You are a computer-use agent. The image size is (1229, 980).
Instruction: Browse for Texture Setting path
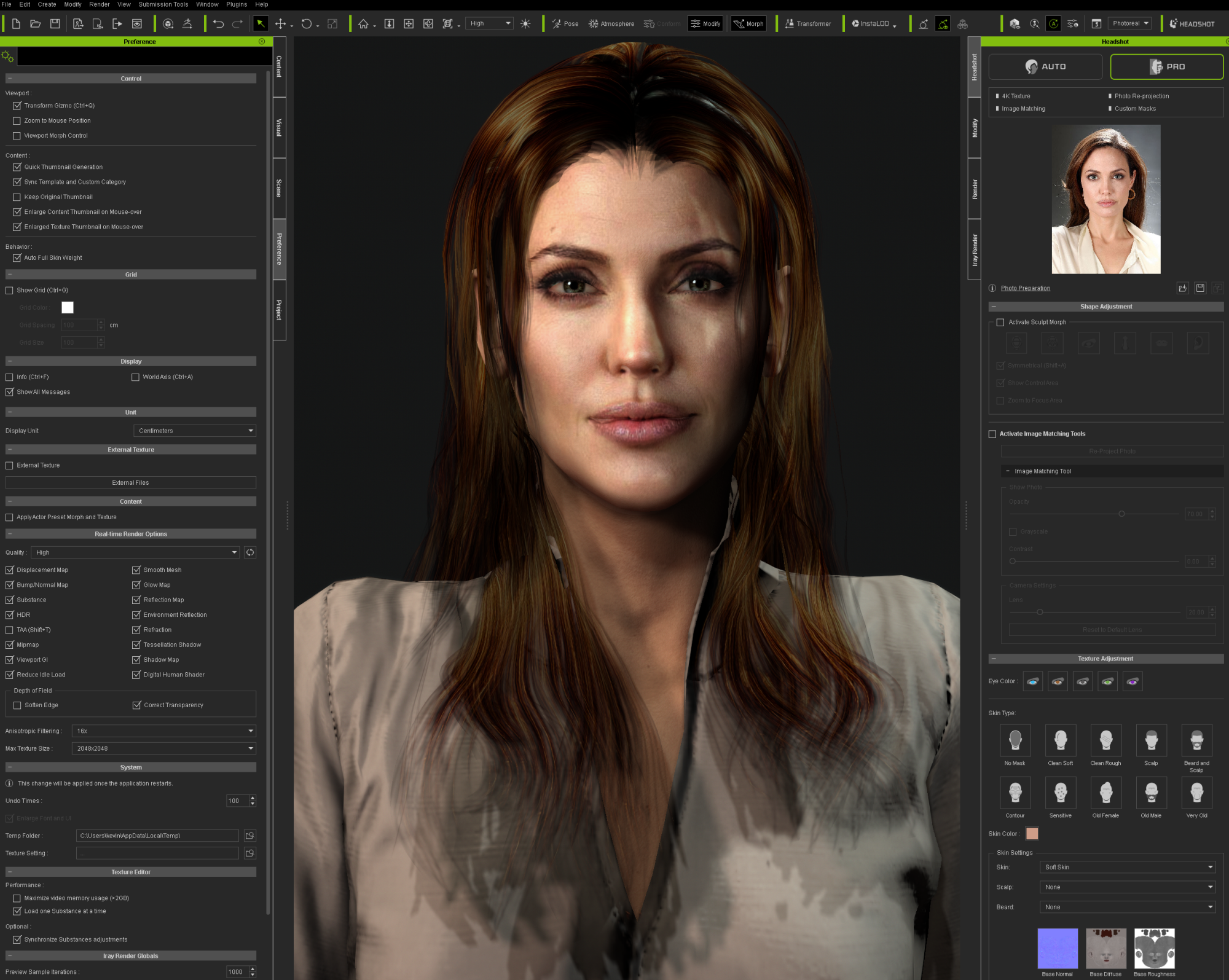coord(249,853)
